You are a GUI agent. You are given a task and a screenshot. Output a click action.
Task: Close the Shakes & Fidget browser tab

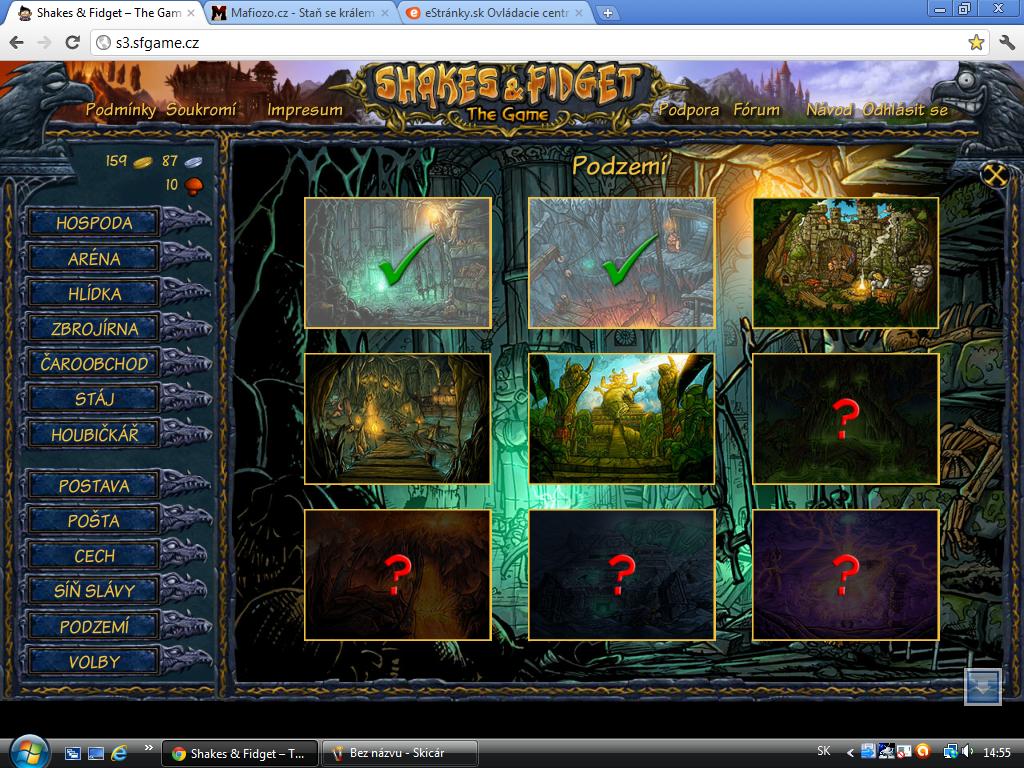[x=191, y=13]
